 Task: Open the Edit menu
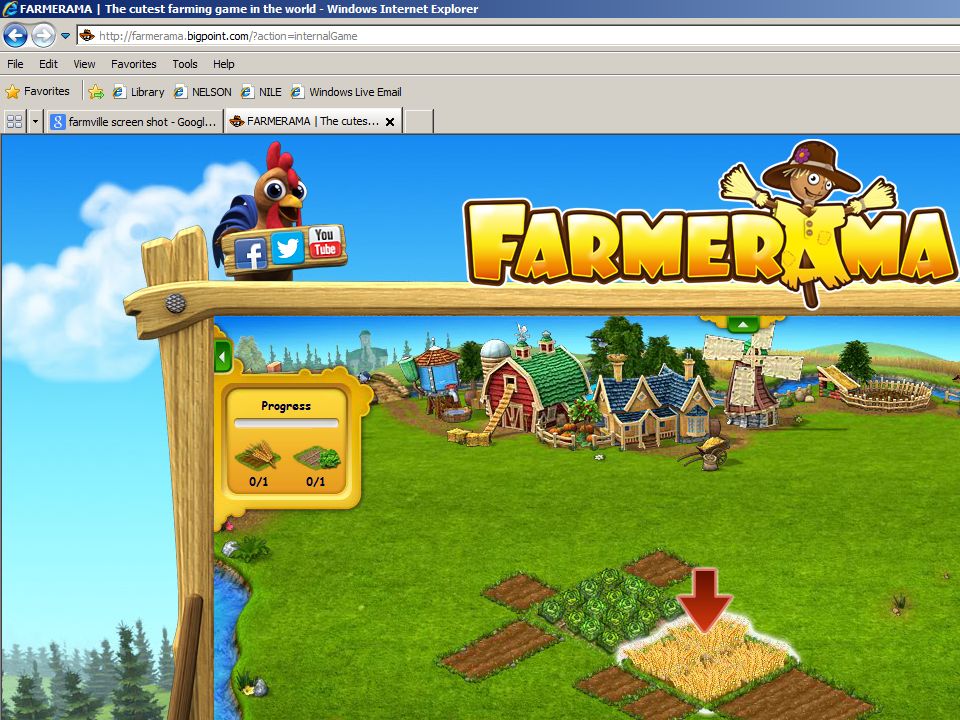coord(48,64)
